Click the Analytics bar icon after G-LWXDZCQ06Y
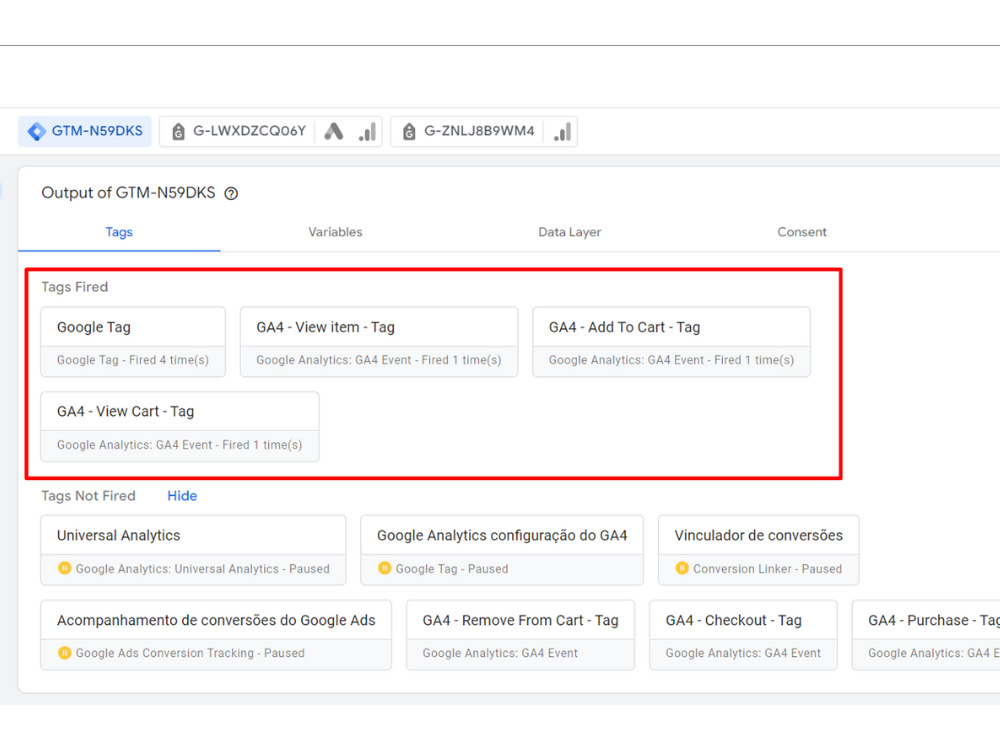 367,132
